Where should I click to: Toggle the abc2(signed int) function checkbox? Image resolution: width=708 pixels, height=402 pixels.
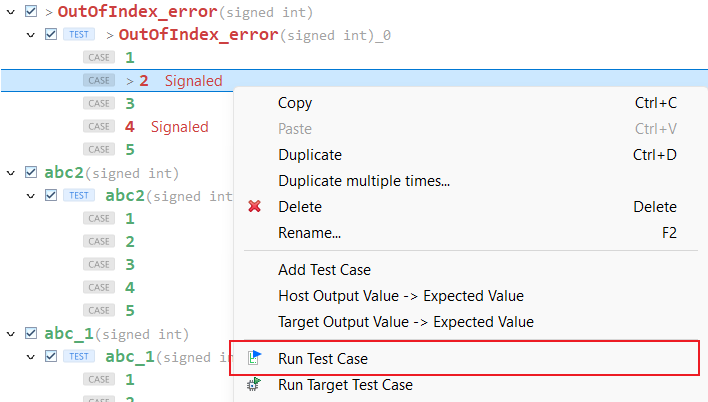[31, 172]
